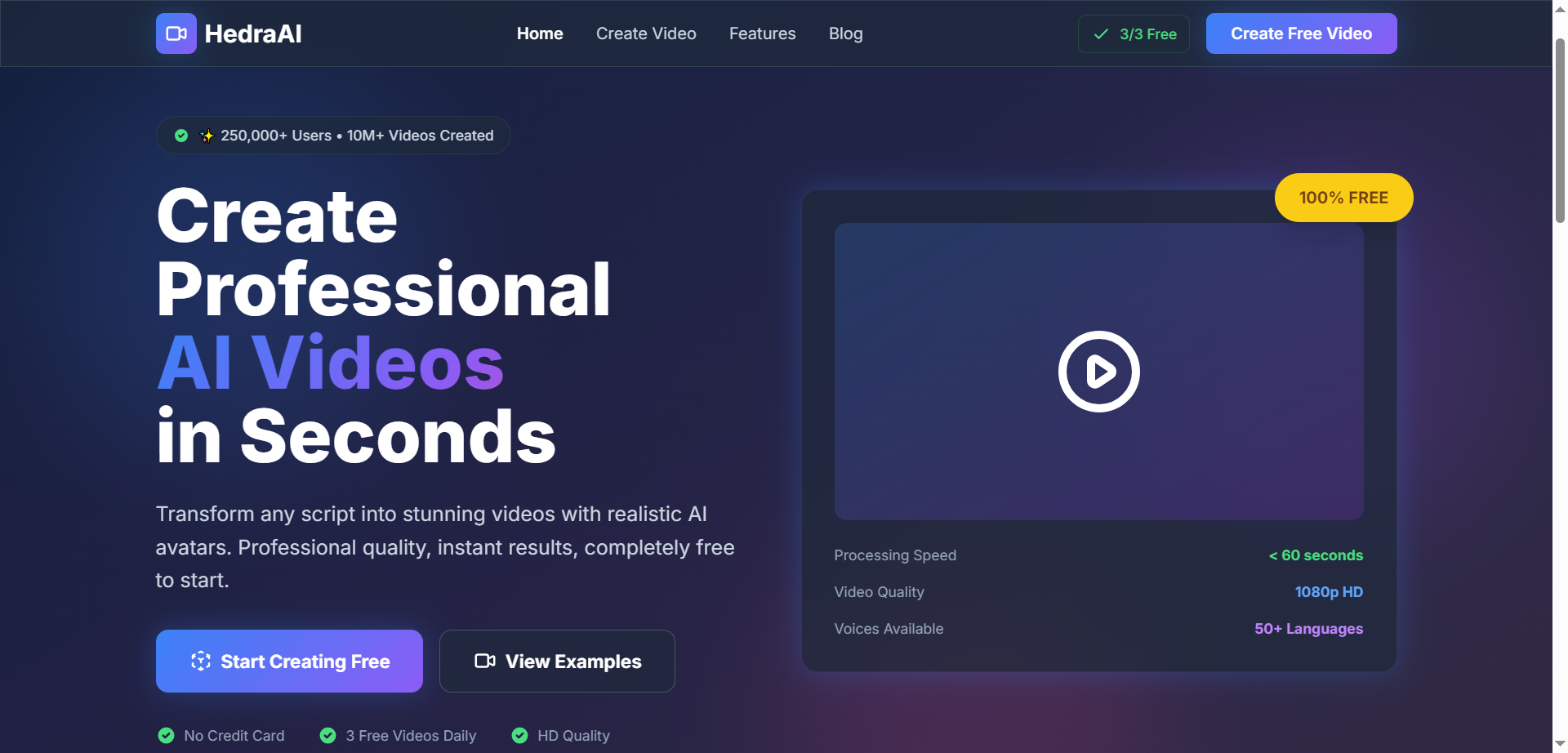Open View Examples button
The image size is (1568, 753).
click(x=557, y=661)
